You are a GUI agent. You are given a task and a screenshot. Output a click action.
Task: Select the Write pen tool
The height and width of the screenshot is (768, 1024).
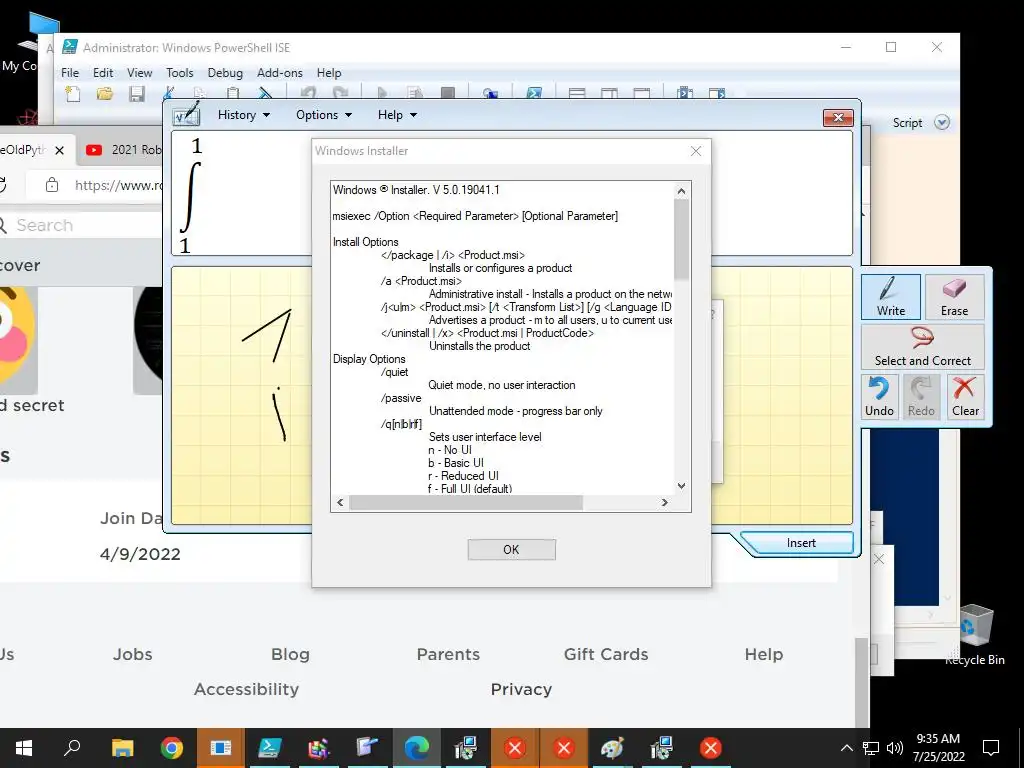point(890,296)
